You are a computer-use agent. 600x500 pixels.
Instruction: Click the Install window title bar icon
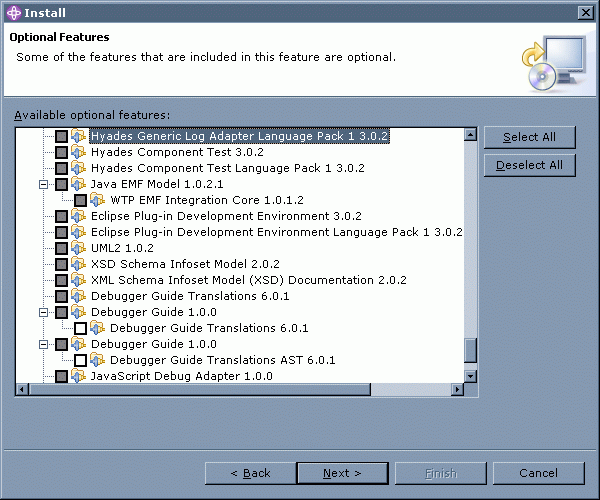(14, 13)
